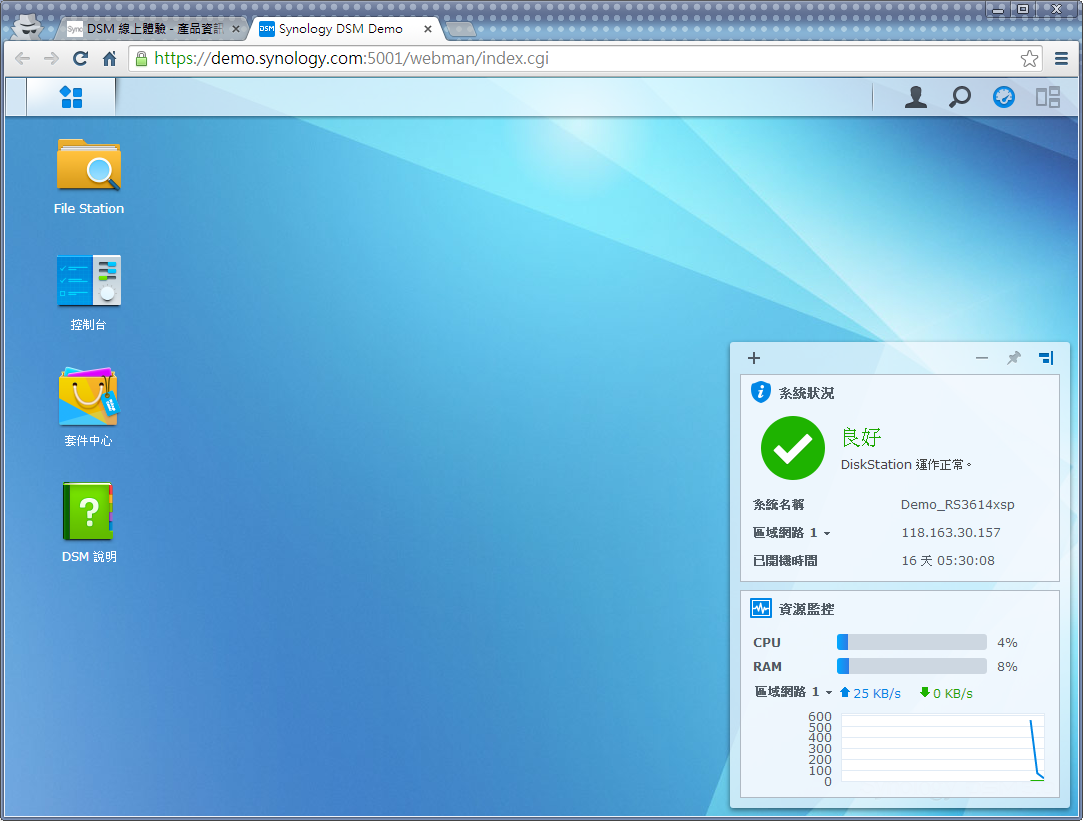
Task: Click the 良好 status text
Action: [x=861, y=437]
